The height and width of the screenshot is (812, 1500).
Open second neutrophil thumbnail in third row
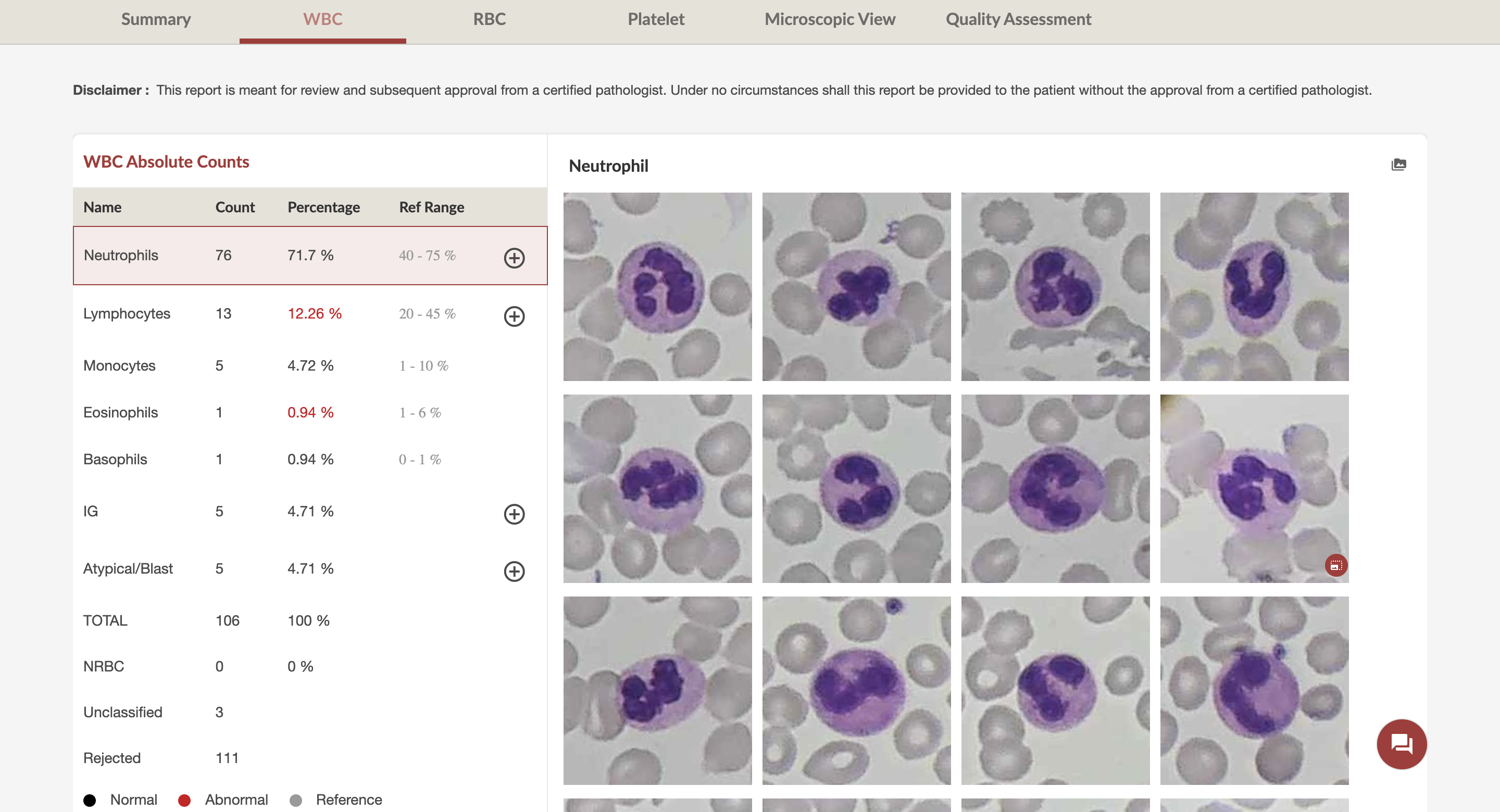point(857,691)
